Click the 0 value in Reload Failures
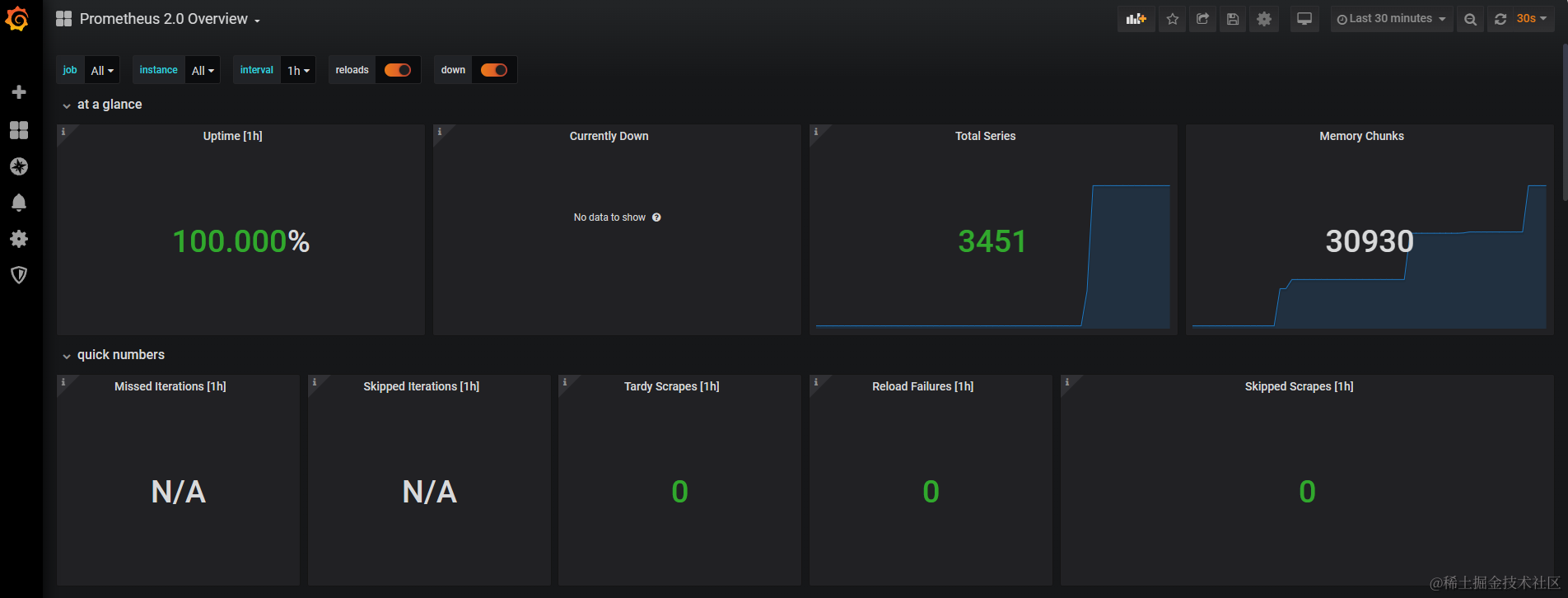This screenshot has width=1568, height=598. pyautogui.click(x=931, y=492)
